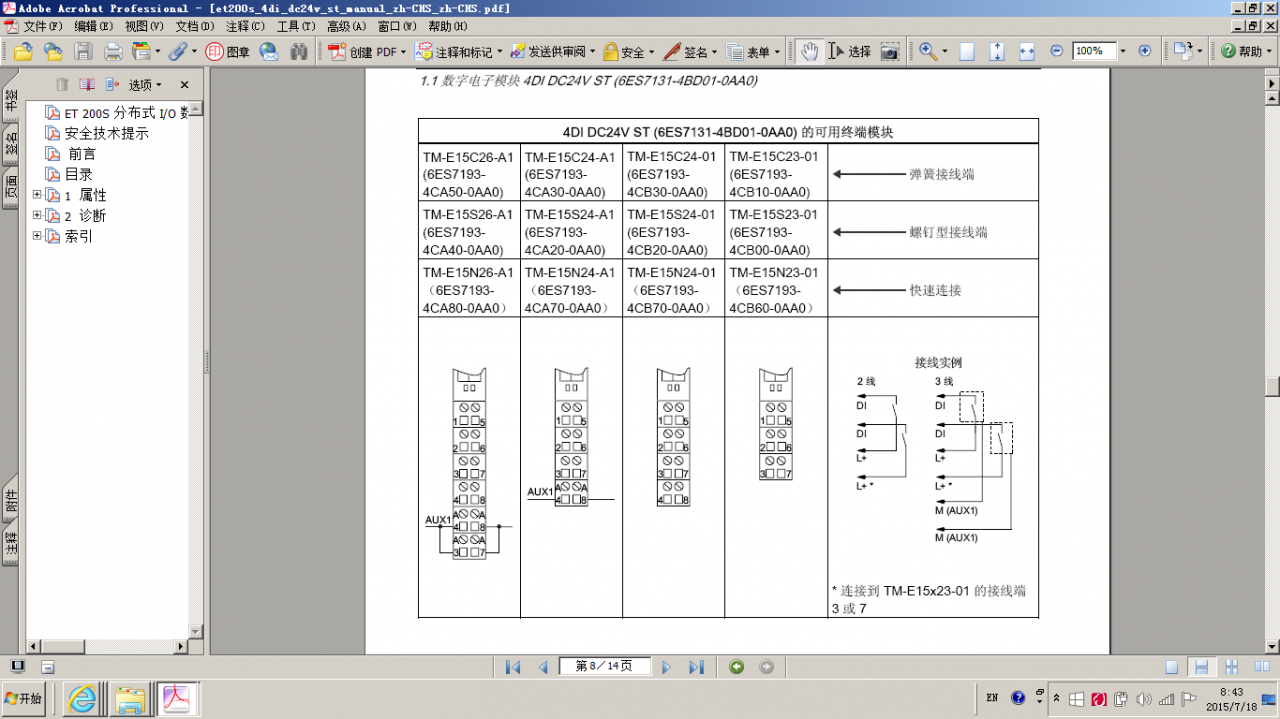Select the 安全技术提示 bookmark
This screenshot has width=1280, height=719.
pos(107,133)
